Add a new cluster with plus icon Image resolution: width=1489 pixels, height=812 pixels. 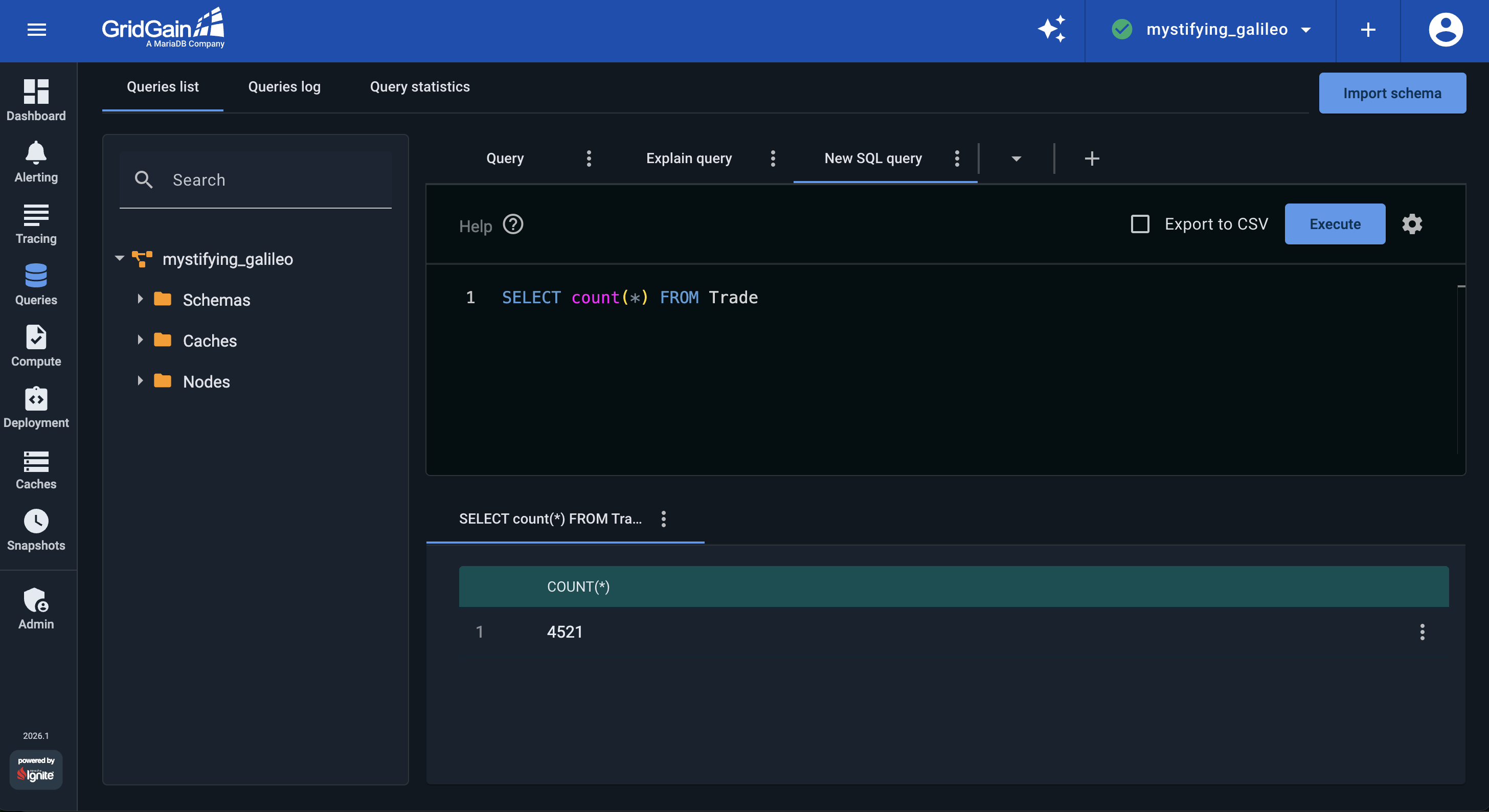point(1368,30)
